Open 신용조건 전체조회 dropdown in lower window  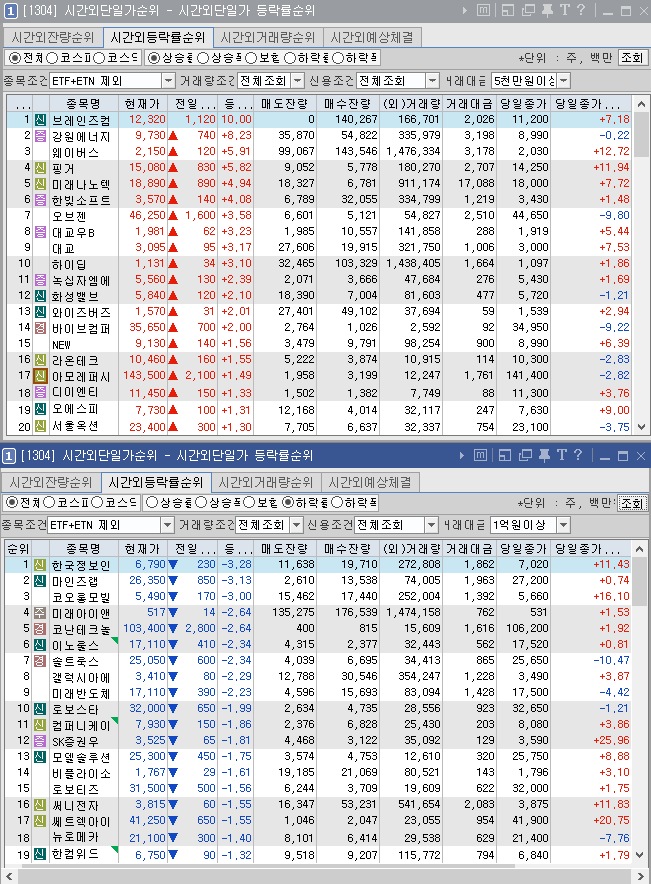(x=431, y=525)
